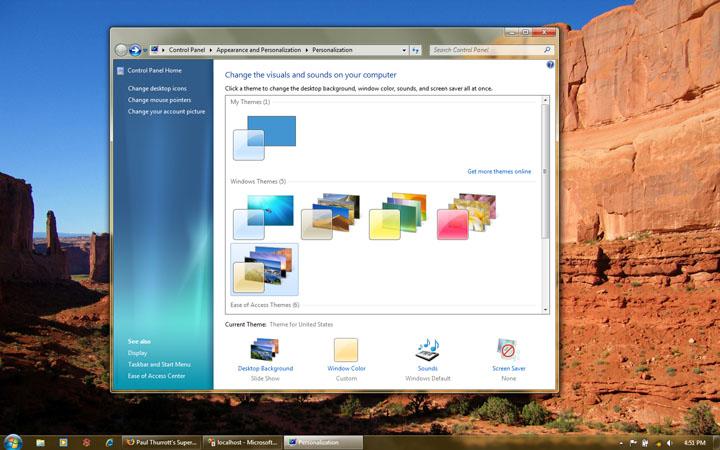Screen dimensions: 720x450
Task: Select the theme with yellow window color
Action: click(x=398, y=216)
